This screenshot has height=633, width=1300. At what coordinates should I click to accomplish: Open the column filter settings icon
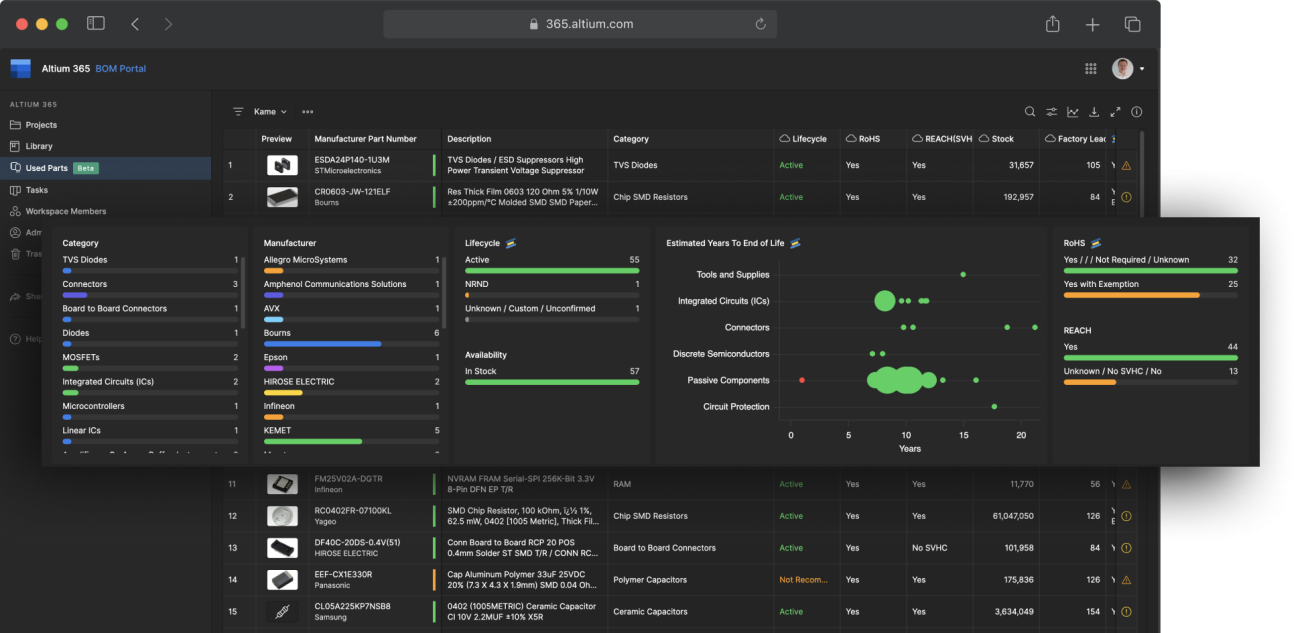click(x=1052, y=111)
